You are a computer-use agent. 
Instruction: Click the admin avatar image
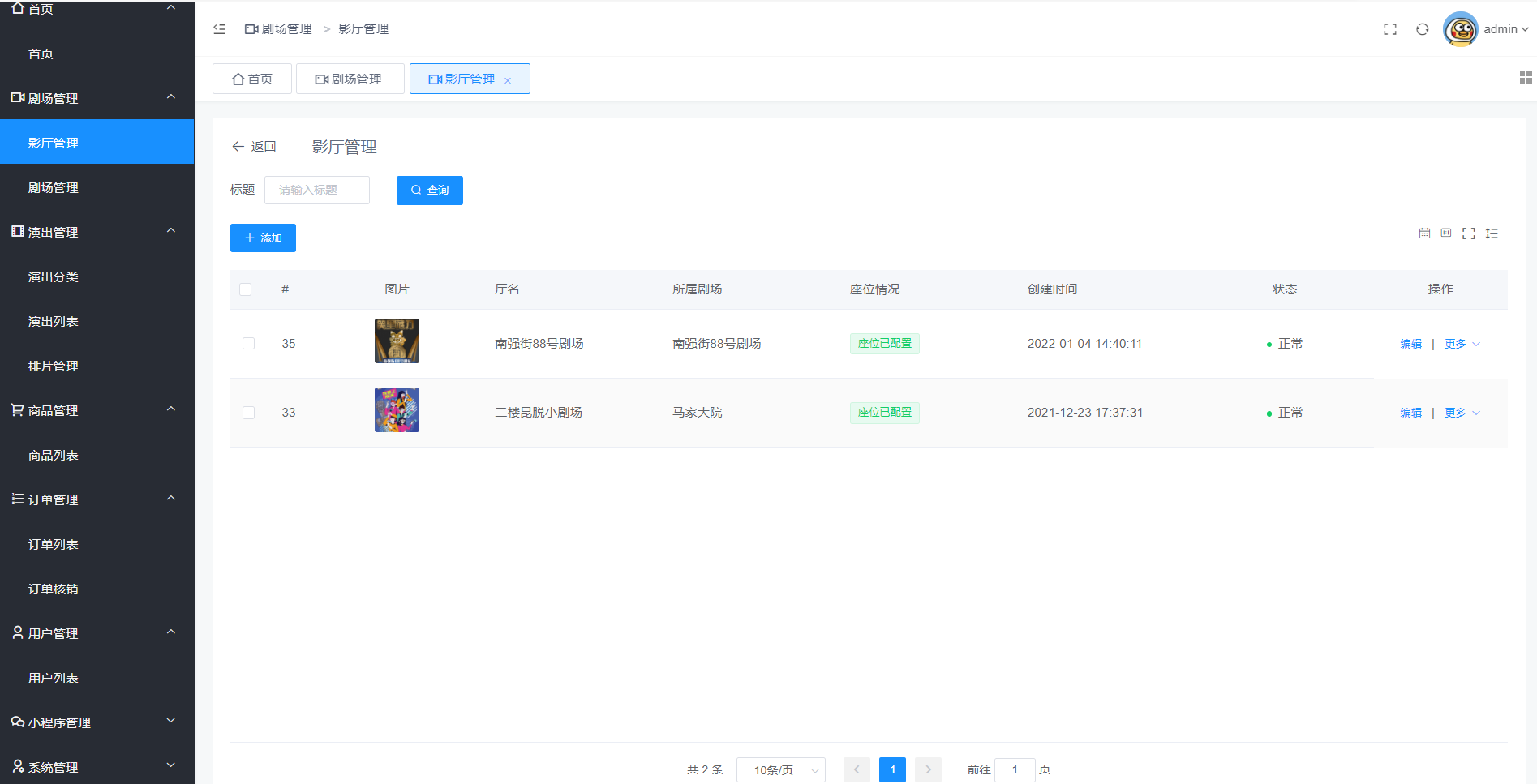click(x=1461, y=29)
